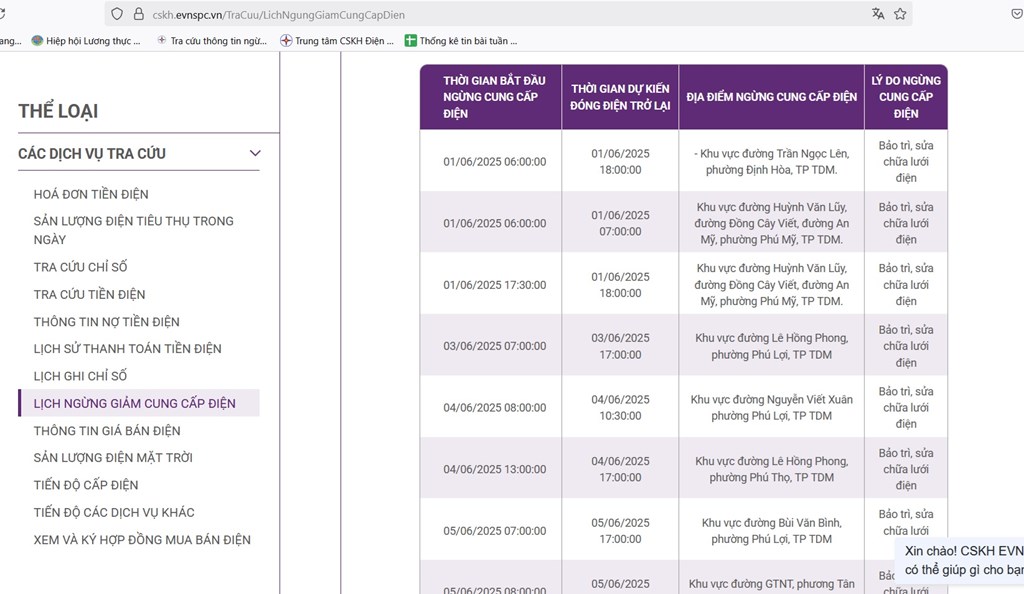Click Bùi Văn Bình, phường Phú Lợi location

tap(771, 531)
